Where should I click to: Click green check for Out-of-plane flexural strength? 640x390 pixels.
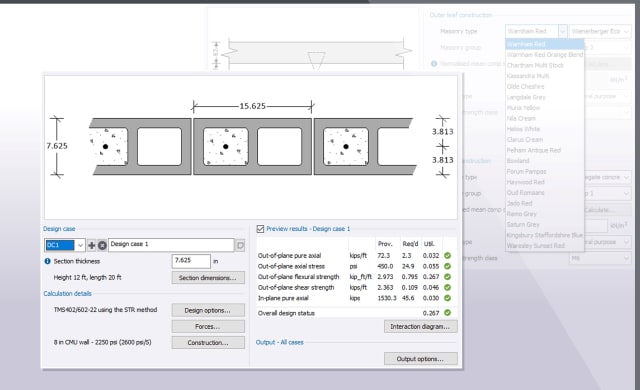(x=448, y=277)
